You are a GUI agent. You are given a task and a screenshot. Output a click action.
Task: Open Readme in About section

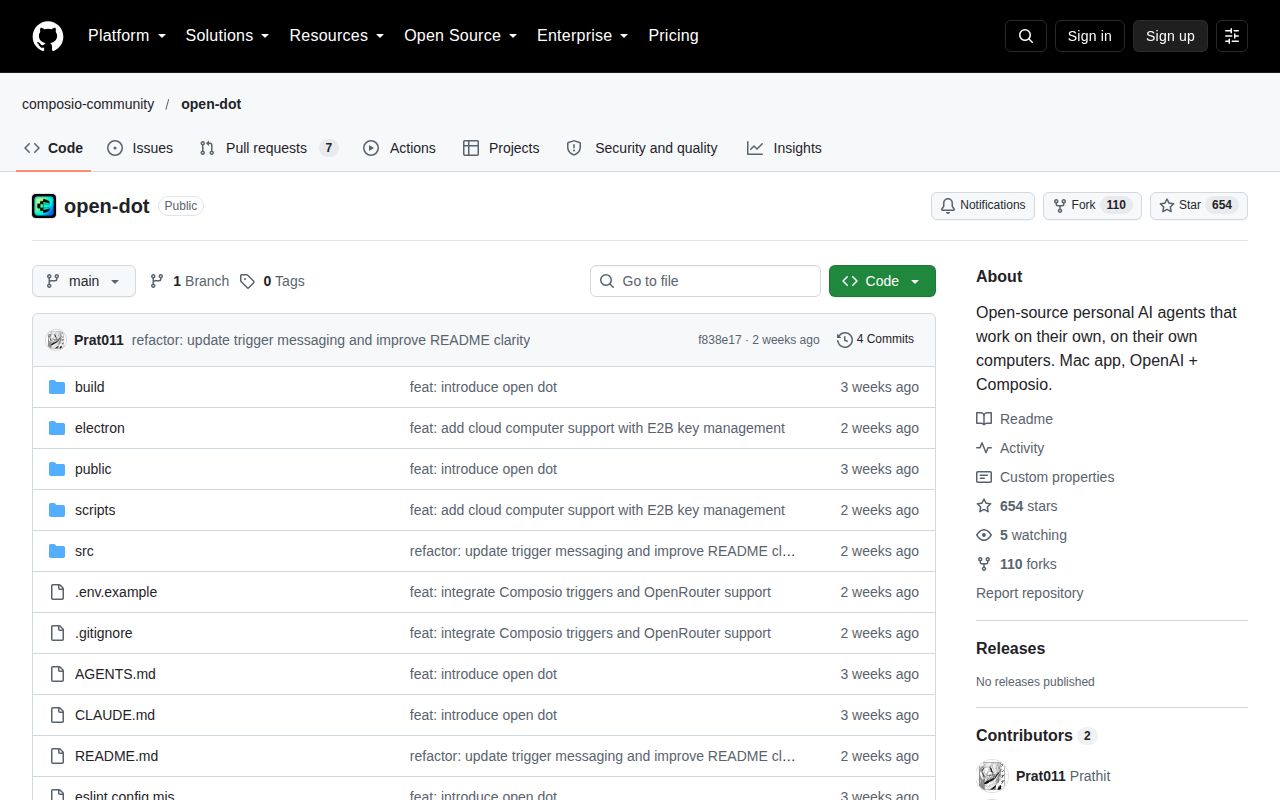pos(1014,419)
